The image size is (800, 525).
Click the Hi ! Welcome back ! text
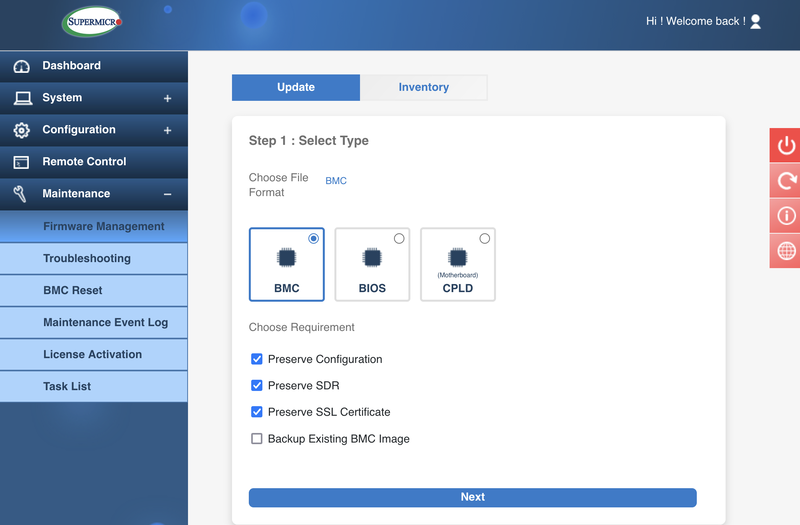(x=695, y=21)
